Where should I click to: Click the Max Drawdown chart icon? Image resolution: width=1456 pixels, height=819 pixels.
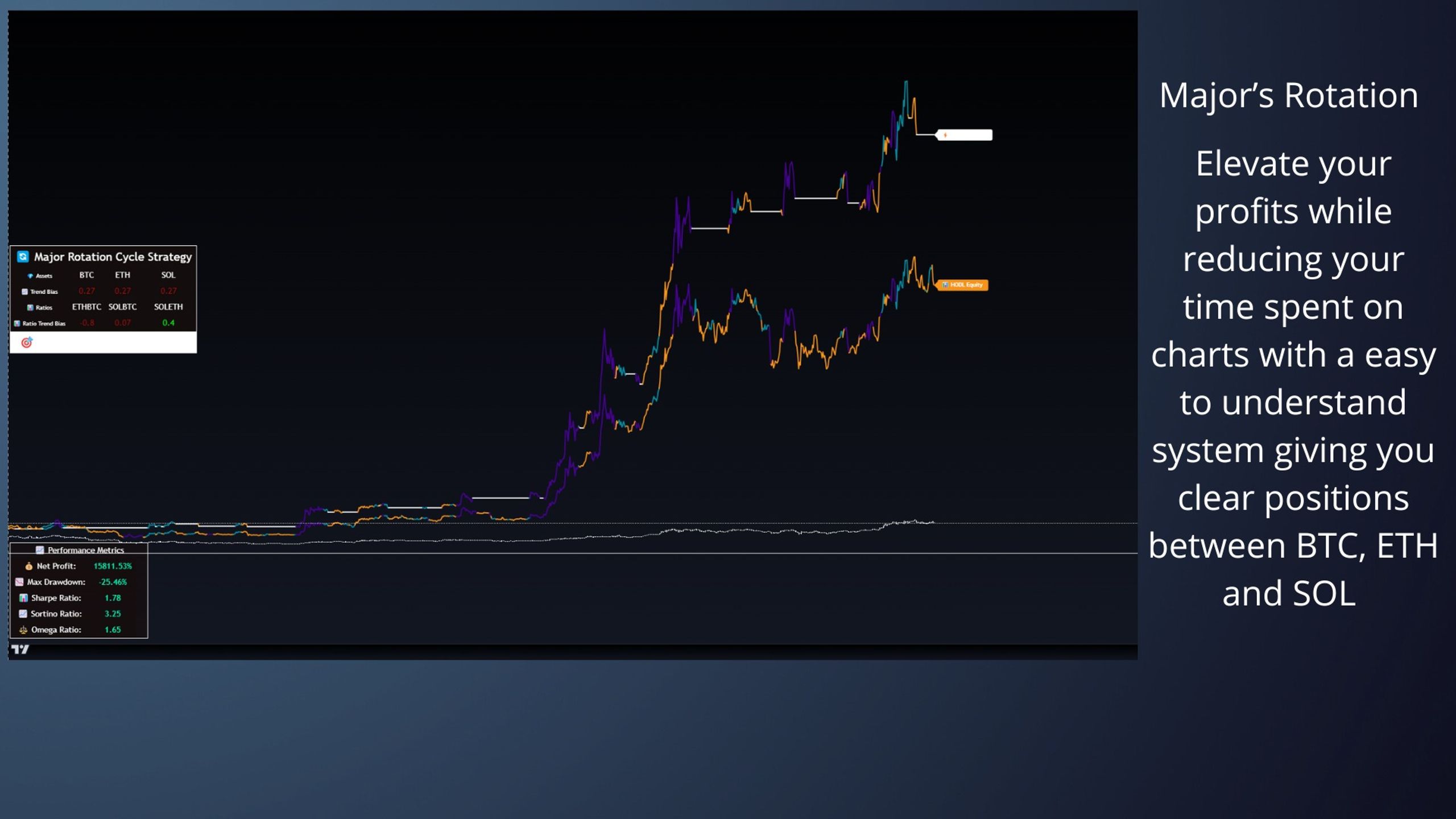(x=19, y=582)
